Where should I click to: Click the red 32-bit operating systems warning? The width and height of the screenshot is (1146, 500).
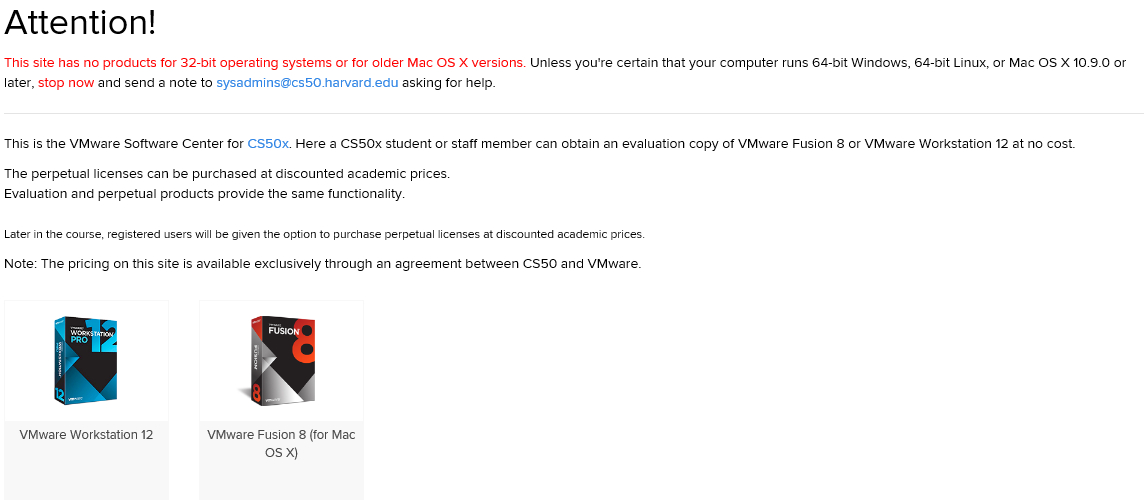pos(265,63)
